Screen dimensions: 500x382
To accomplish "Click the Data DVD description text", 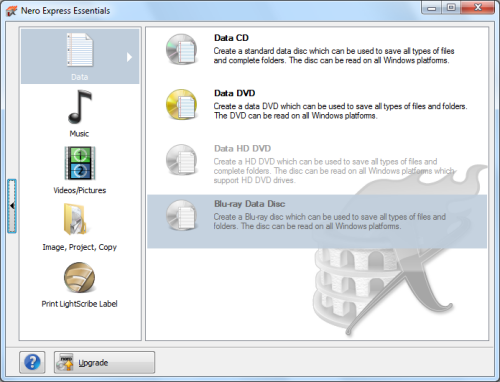I will (x=340, y=111).
